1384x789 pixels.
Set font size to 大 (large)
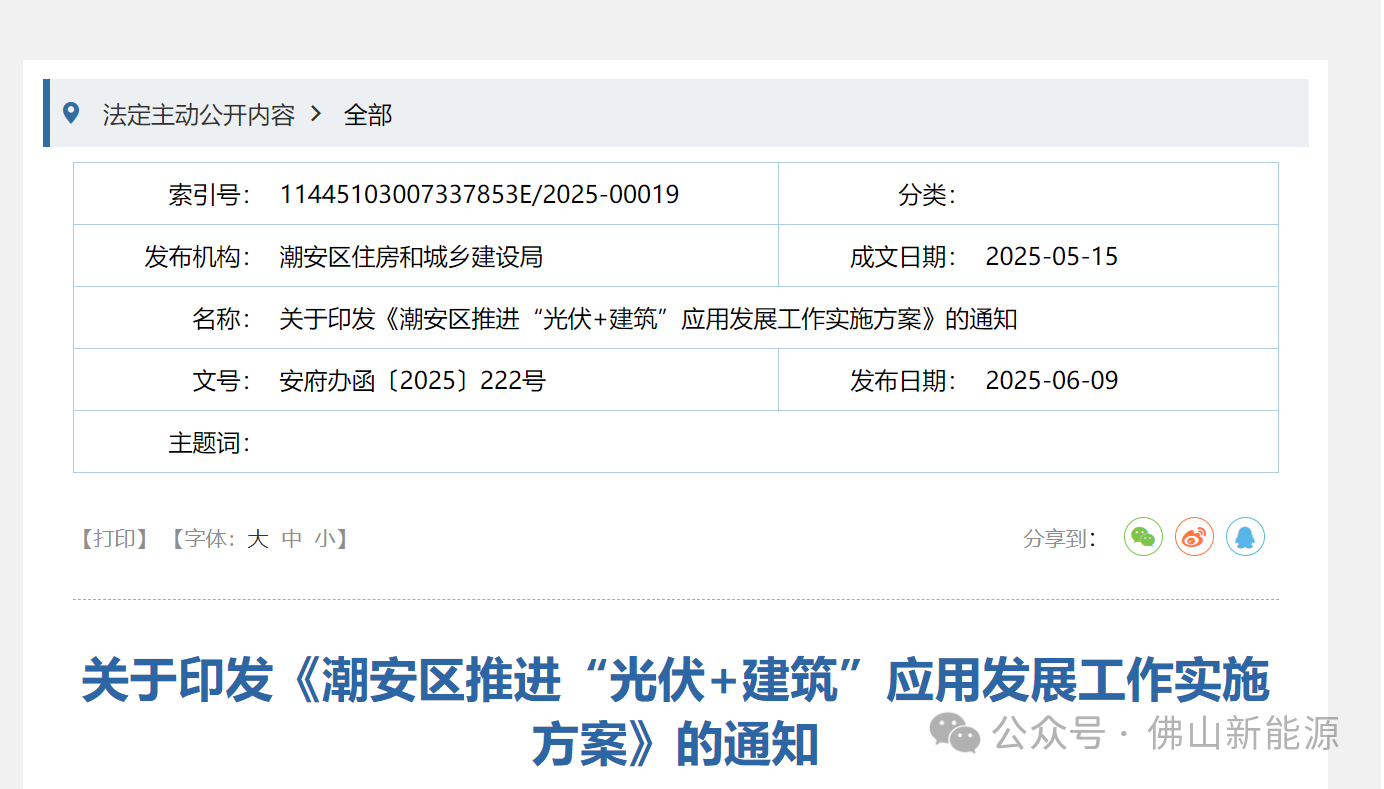coord(258,539)
